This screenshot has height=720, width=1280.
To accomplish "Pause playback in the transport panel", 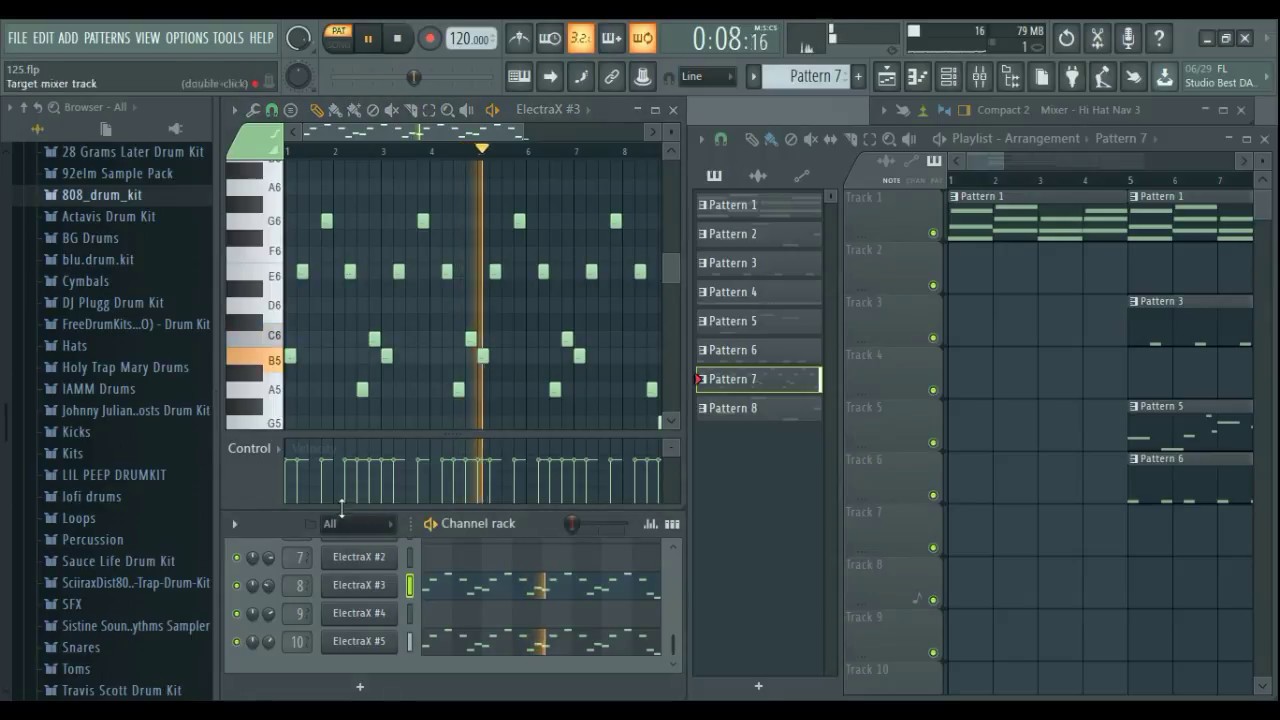I will pos(368,39).
